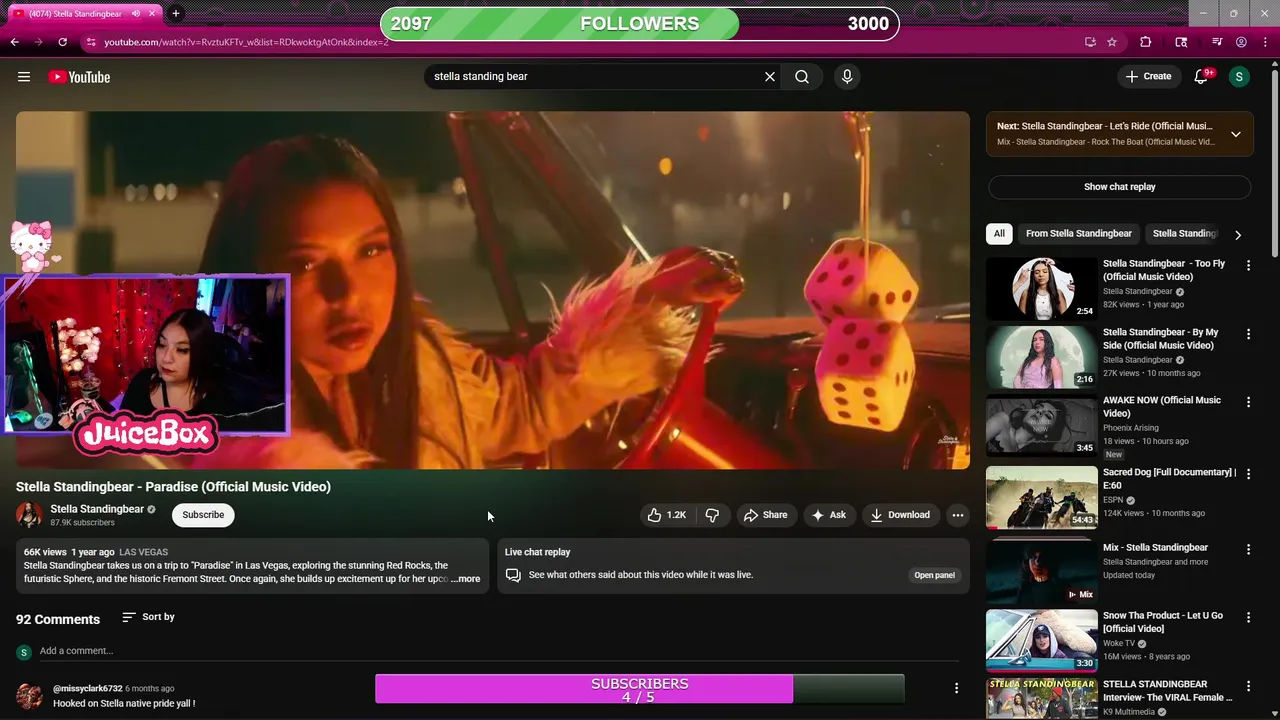Open options for missyclark6732 comment
1280x720 pixels.
pyautogui.click(x=956, y=688)
